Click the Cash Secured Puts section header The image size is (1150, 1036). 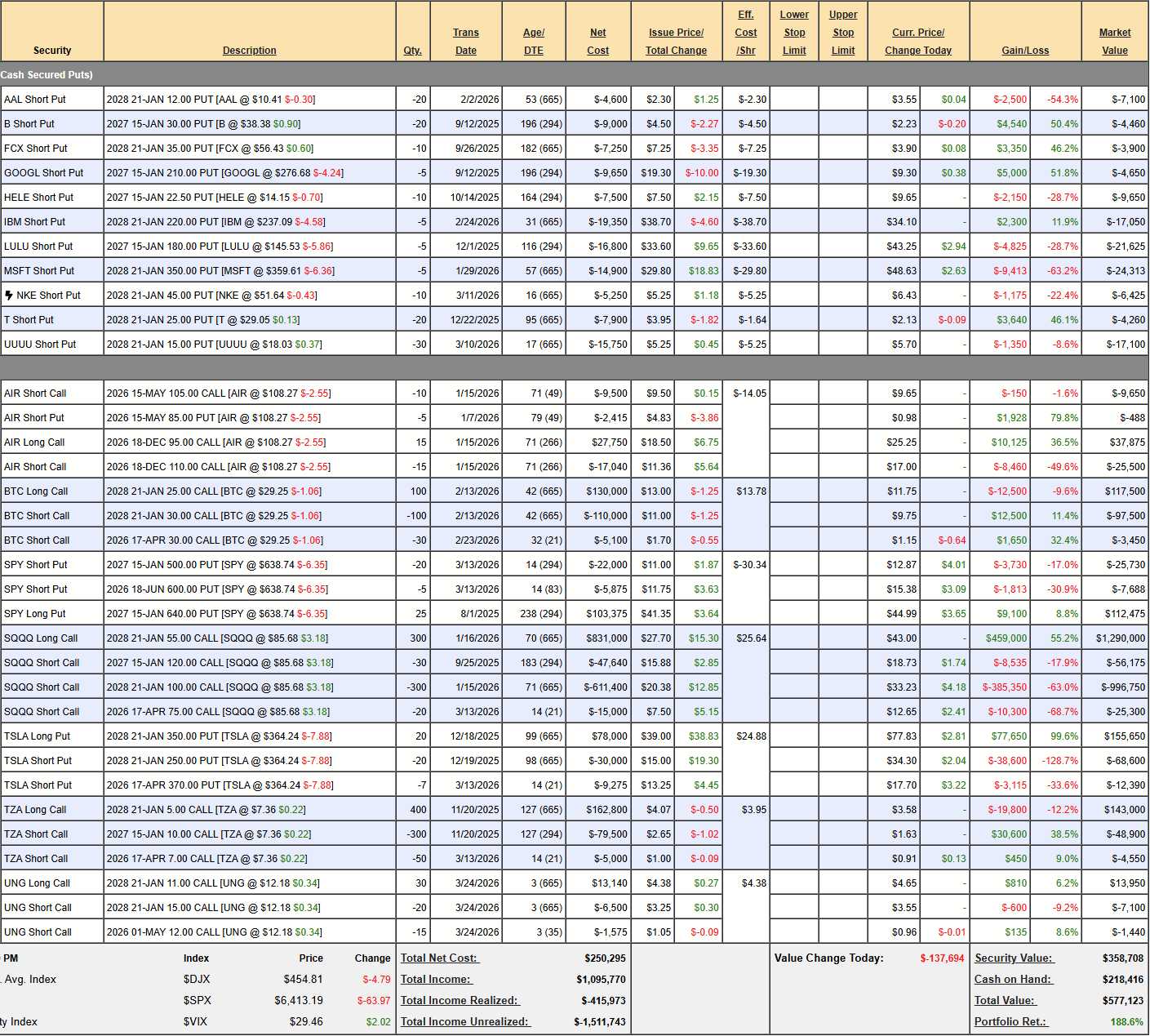coord(47,74)
